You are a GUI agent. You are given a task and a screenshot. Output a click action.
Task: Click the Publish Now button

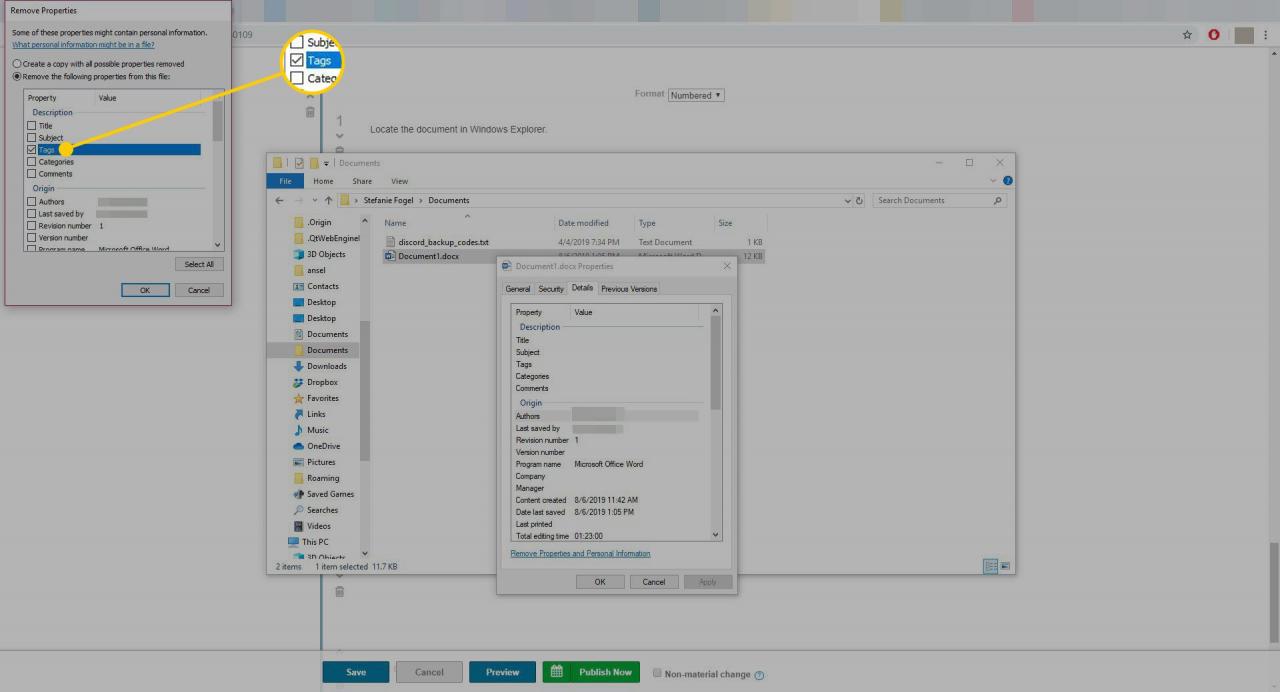tap(591, 672)
